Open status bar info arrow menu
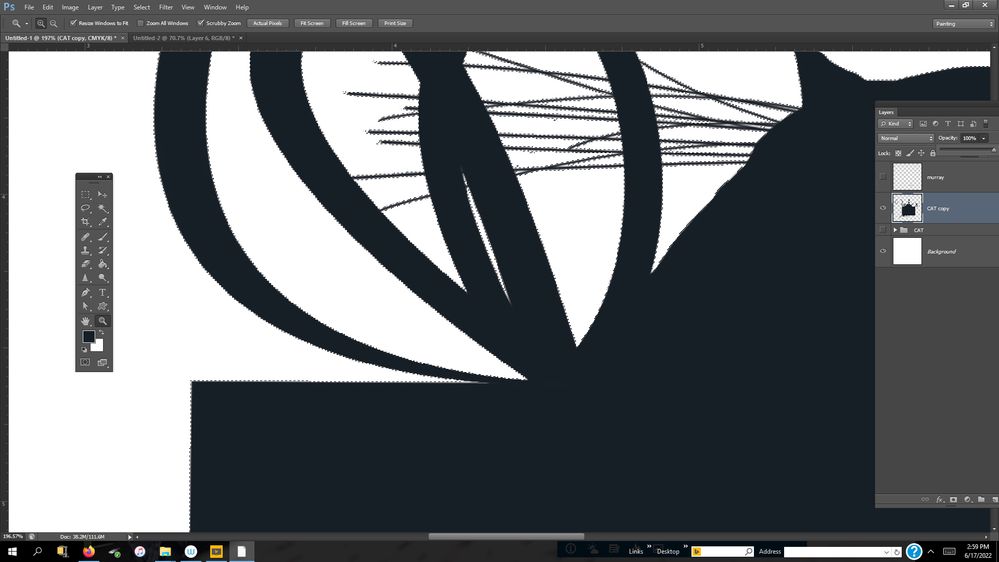This screenshot has height=562, width=999. [x=130, y=537]
